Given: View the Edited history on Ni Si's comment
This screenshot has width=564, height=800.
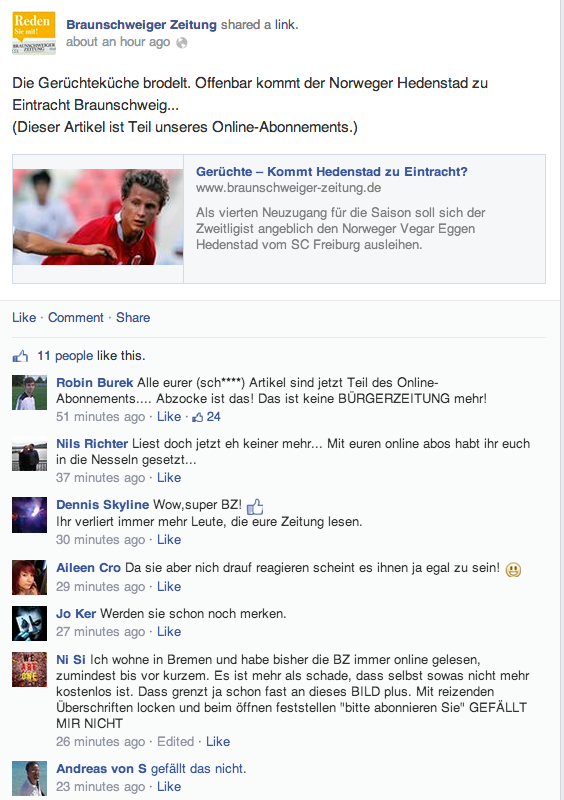Looking at the screenshot, I should tap(176, 741).
